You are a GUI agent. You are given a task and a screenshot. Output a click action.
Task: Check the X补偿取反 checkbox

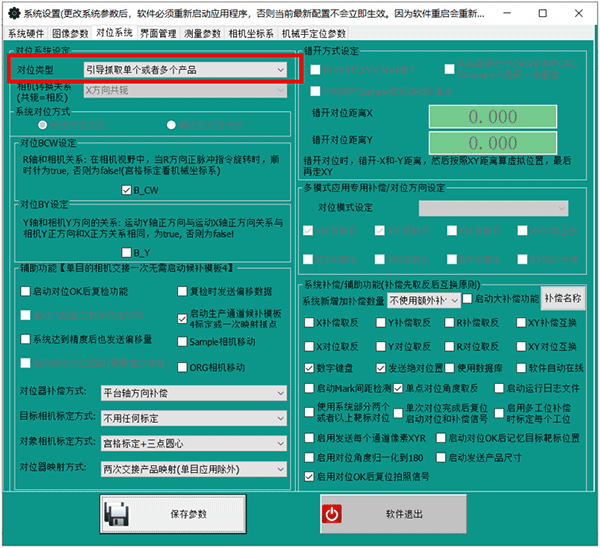coord(309,323)
